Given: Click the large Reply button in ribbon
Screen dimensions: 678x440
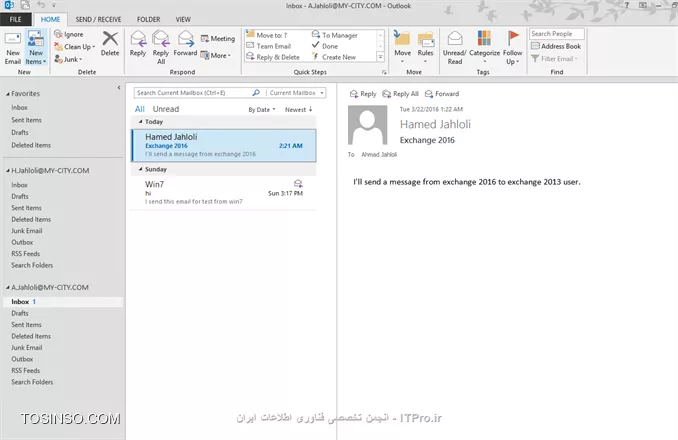Looking at the screenshot, I should coord(138,44).
